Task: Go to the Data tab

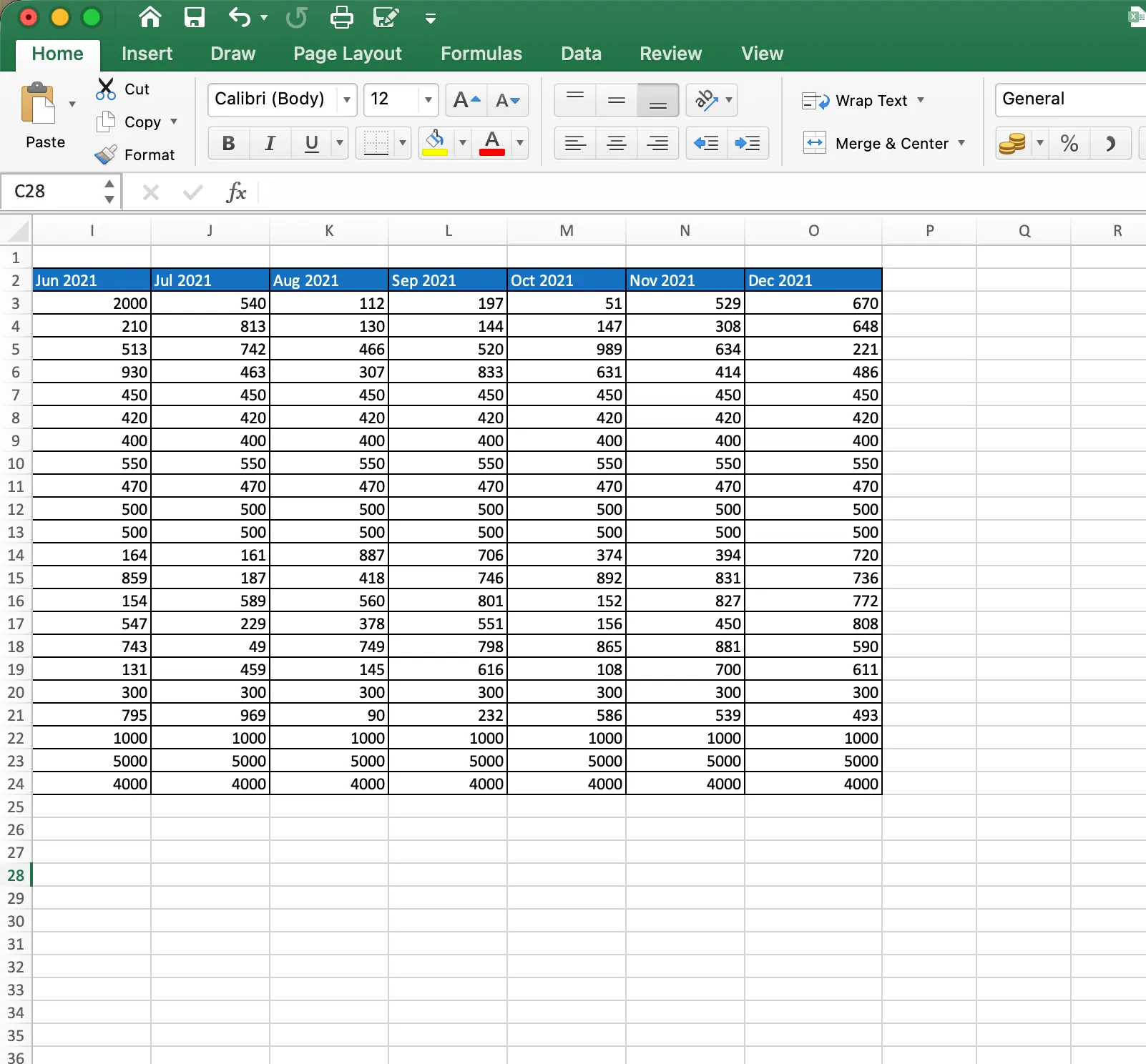Action: pos(581,54)
